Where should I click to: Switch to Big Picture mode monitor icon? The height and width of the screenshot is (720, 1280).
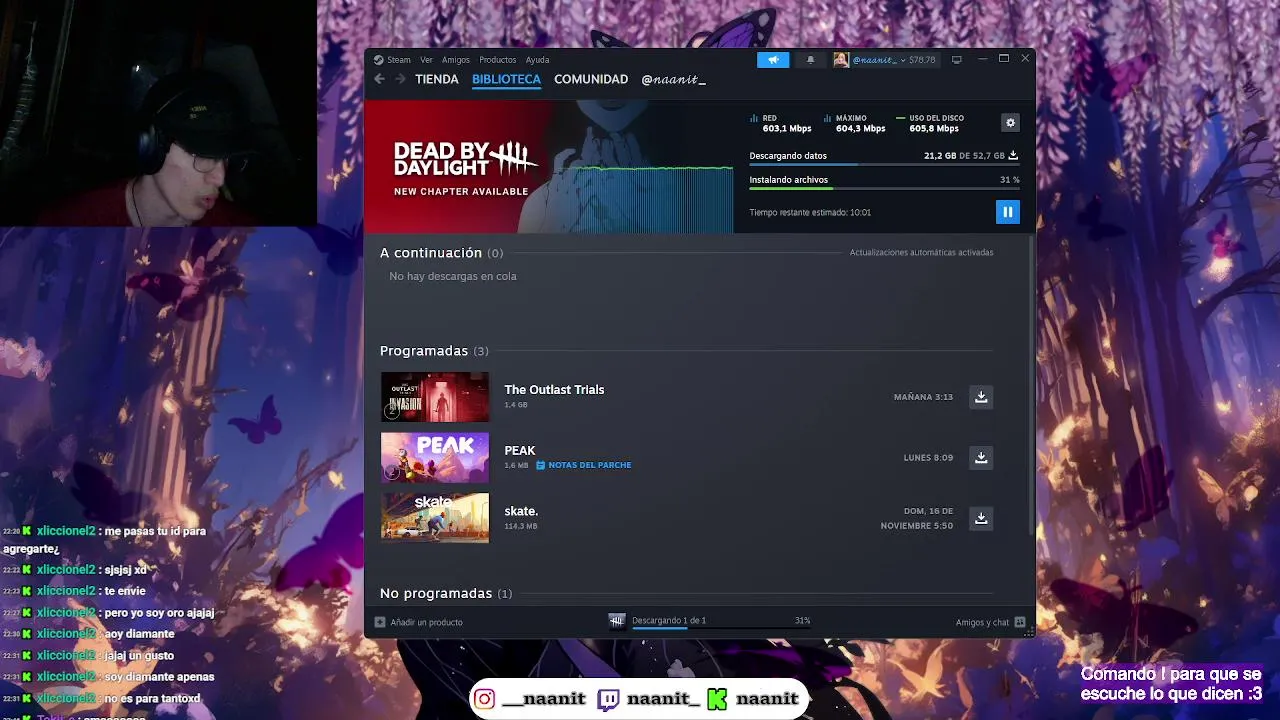956,60
